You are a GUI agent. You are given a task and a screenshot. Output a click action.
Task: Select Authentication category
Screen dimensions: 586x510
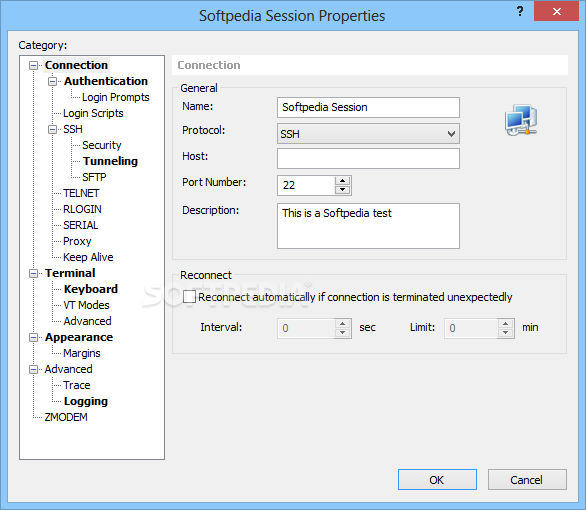pos(106,81)
